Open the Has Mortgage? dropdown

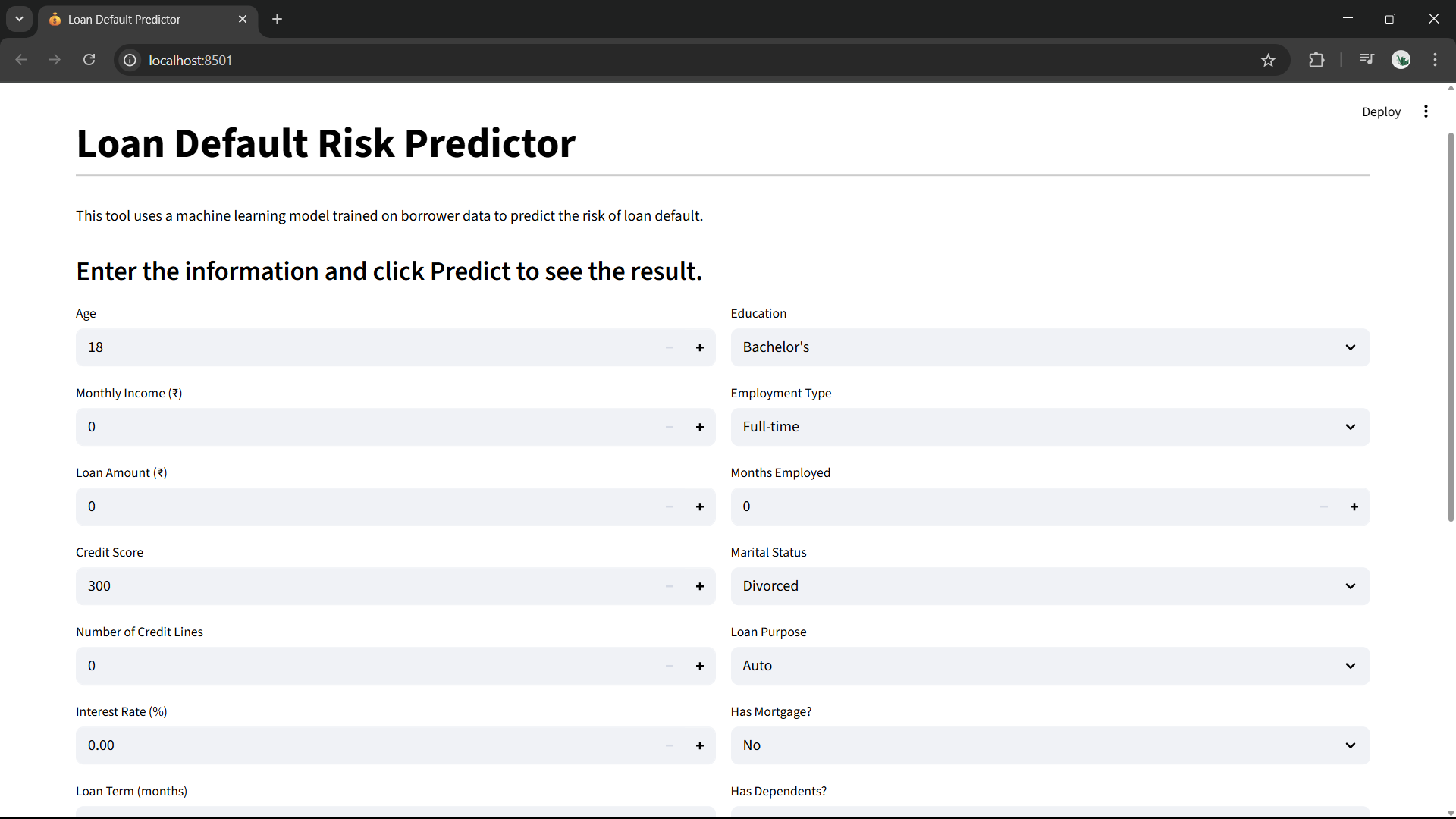(x=1050, y=745)
